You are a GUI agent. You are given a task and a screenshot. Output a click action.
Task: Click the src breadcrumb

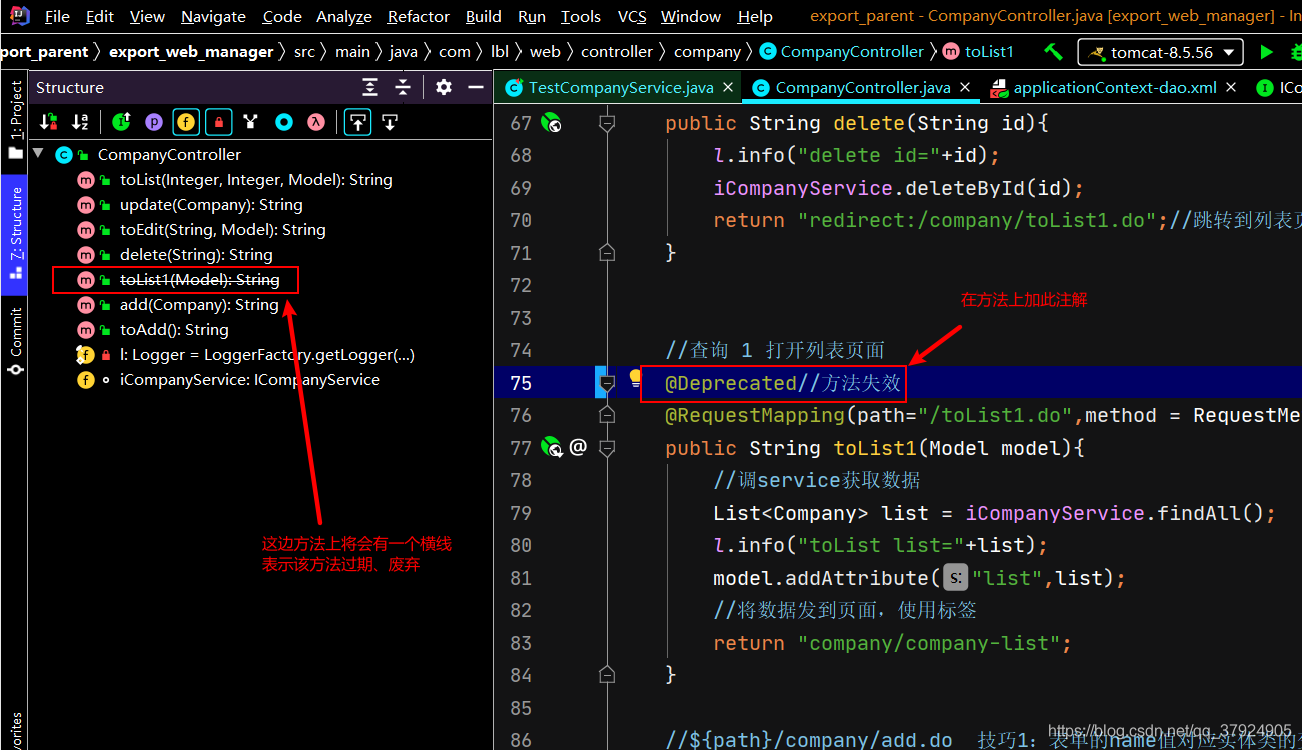click(304, 52)
